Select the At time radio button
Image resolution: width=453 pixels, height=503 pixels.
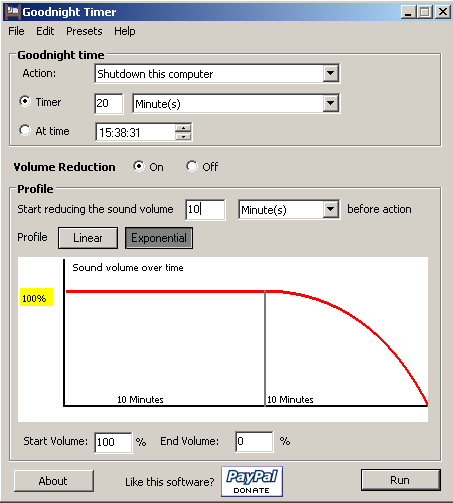[25, 130]
